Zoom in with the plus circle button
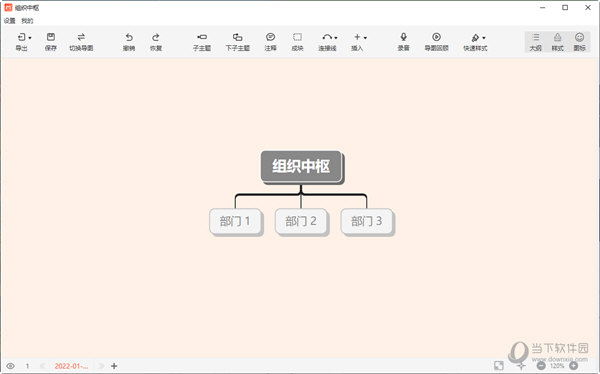 tap(574, 366)
